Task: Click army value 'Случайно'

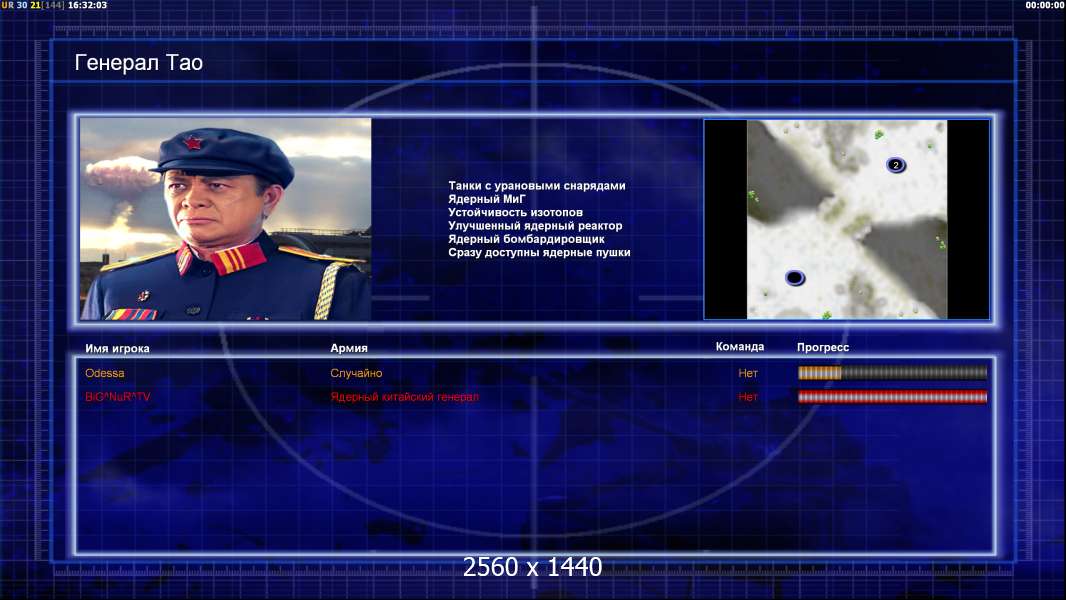Action: (x=356, y=373)
